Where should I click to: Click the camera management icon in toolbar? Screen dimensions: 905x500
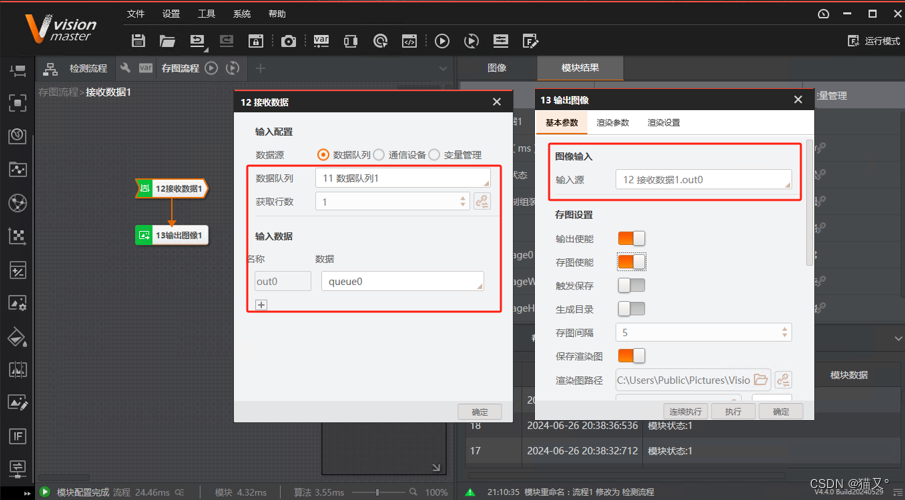288,41
